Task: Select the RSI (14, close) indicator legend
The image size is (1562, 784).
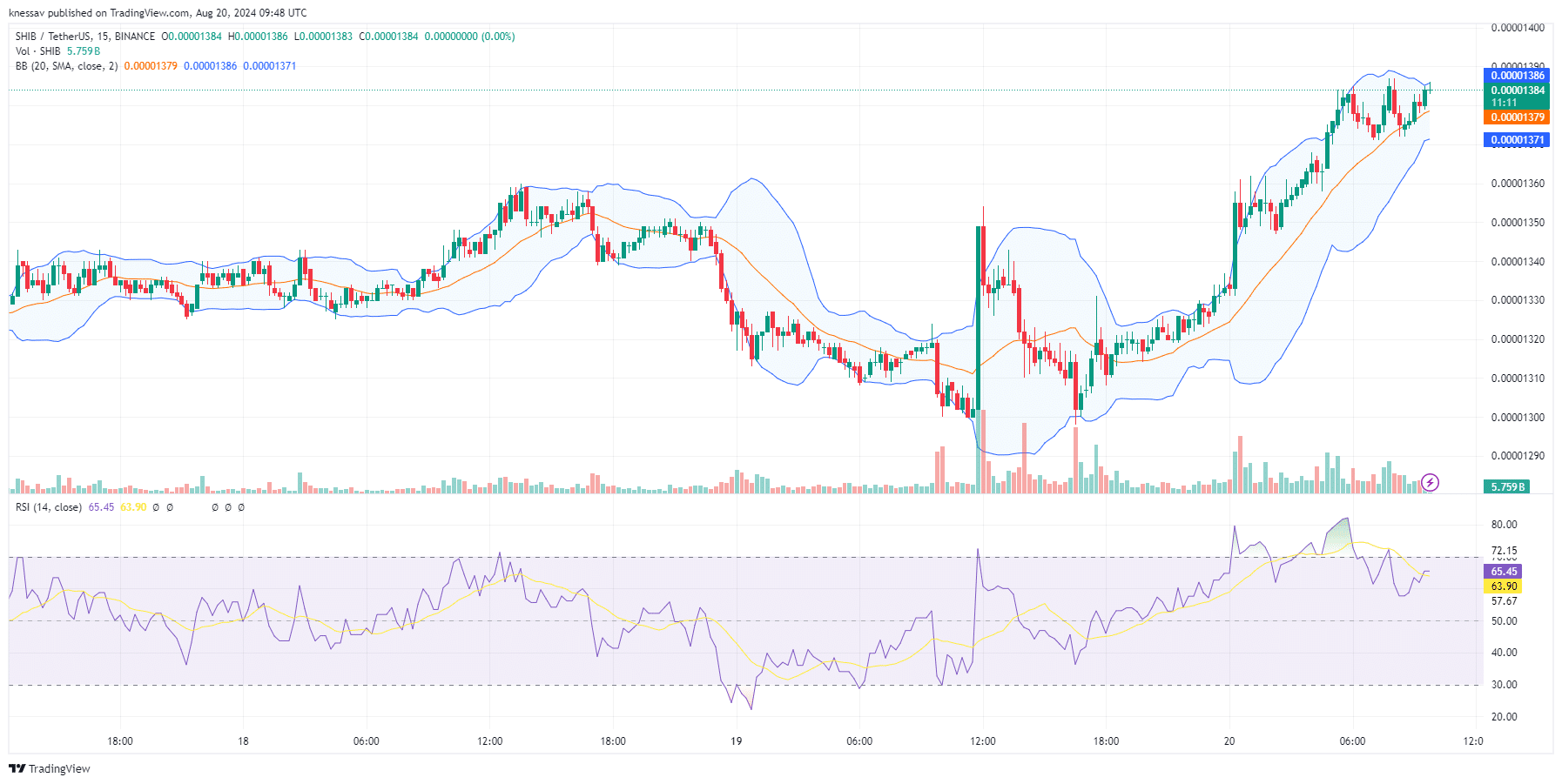Action: [49, 507]
